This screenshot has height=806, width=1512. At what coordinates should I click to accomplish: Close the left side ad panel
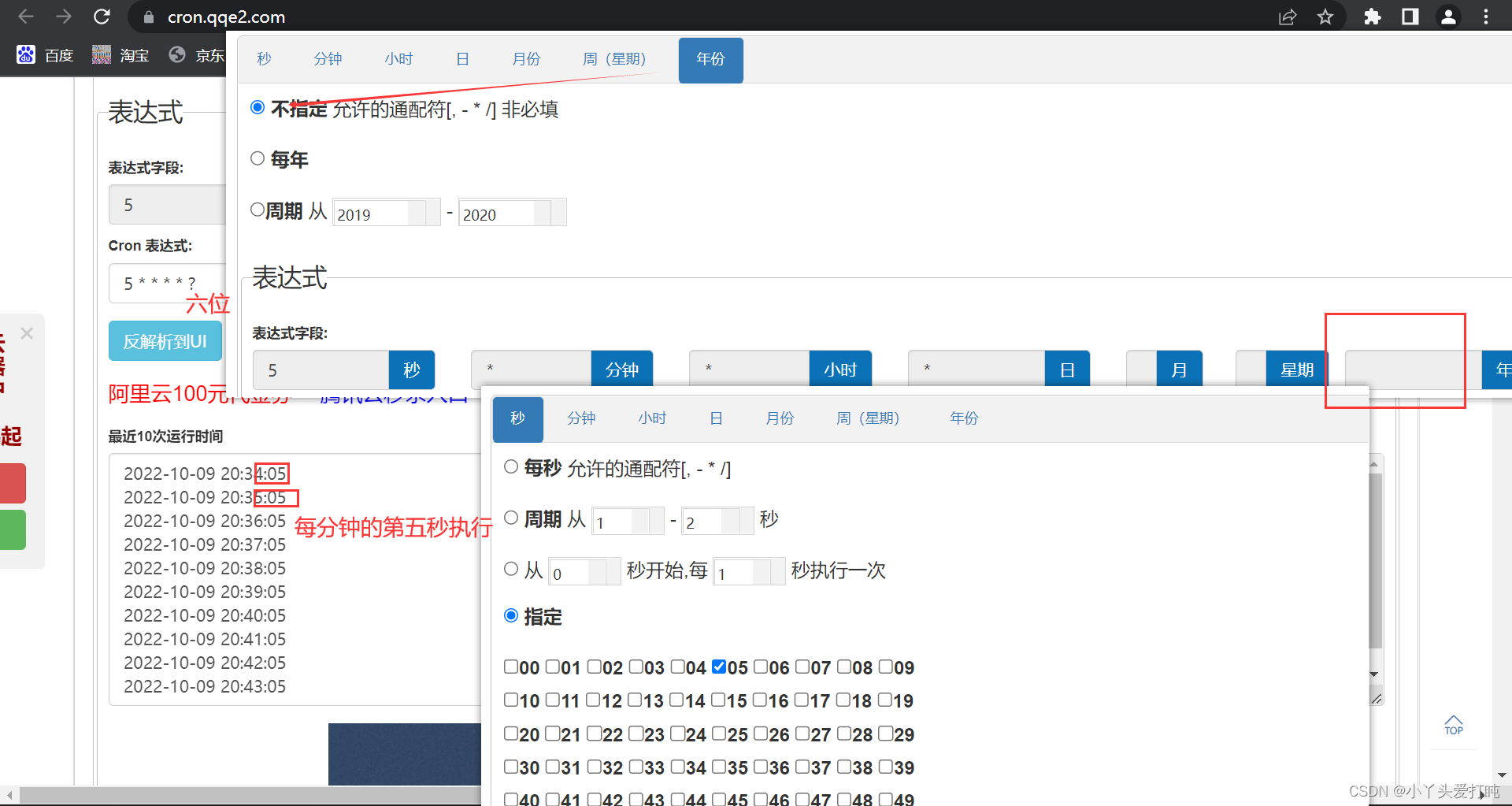27,333
